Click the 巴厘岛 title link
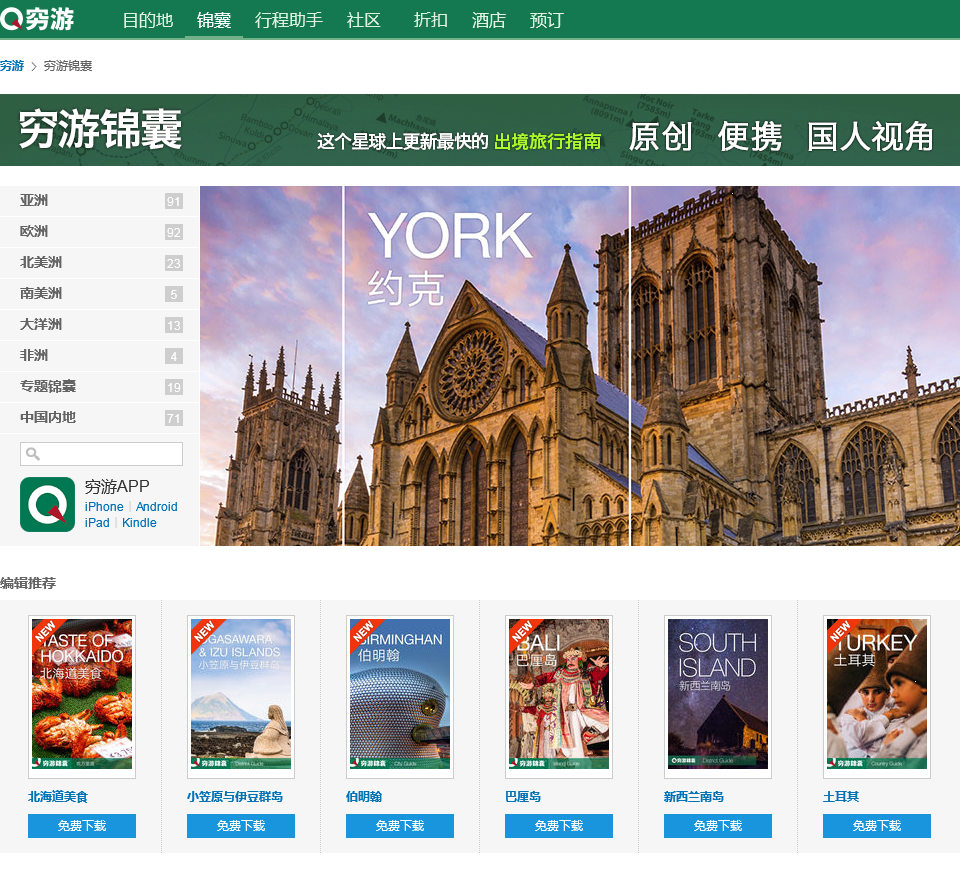960x873 pixels. [x=523, y=796]
